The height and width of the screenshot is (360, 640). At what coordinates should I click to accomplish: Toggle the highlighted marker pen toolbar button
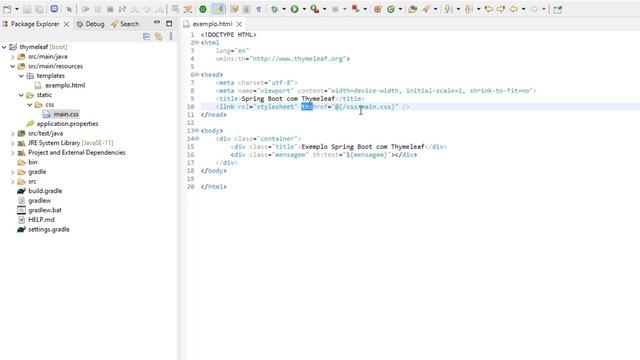pyautogui.click(x=219, y=9)
